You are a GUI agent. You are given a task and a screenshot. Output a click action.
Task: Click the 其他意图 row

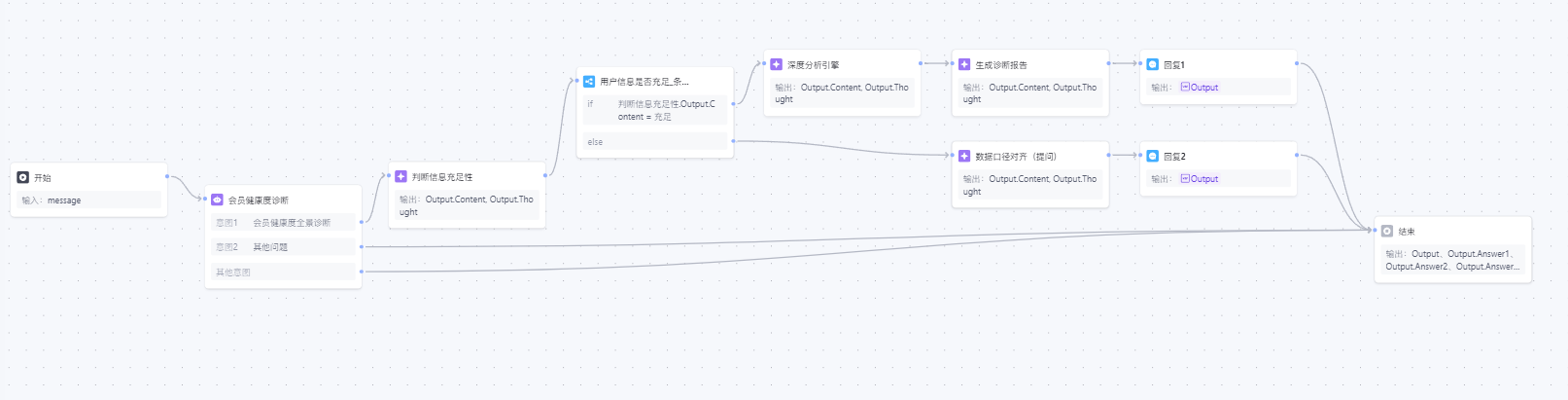pos(283,273)
